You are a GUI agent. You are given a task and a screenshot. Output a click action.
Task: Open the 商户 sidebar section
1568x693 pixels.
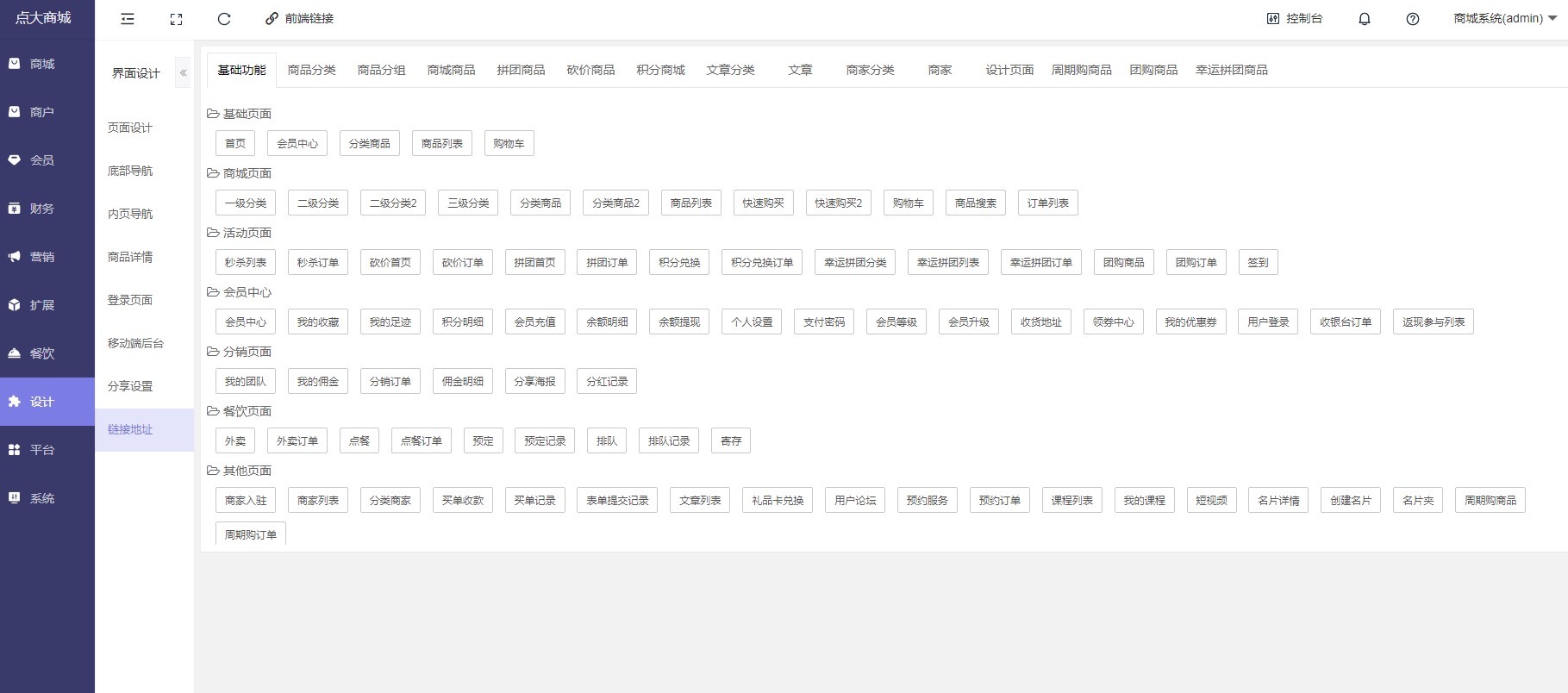pos(47,112)
